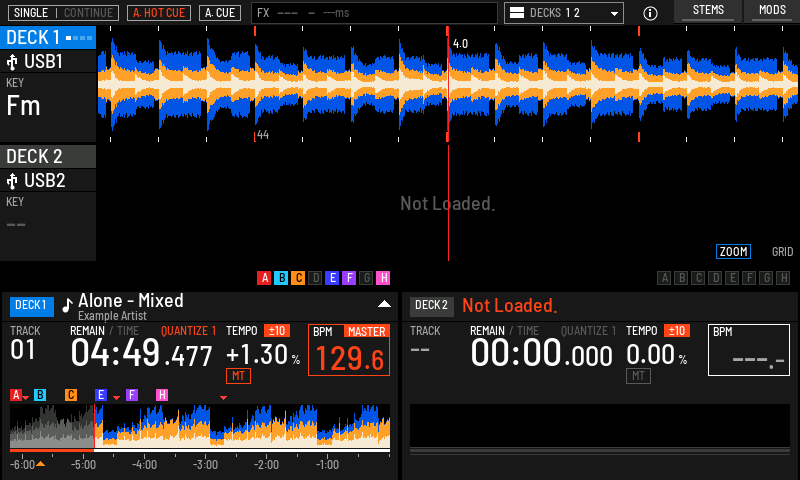
Task: Click track title Alone - Mixed
Action: click(x=131, y=301)
